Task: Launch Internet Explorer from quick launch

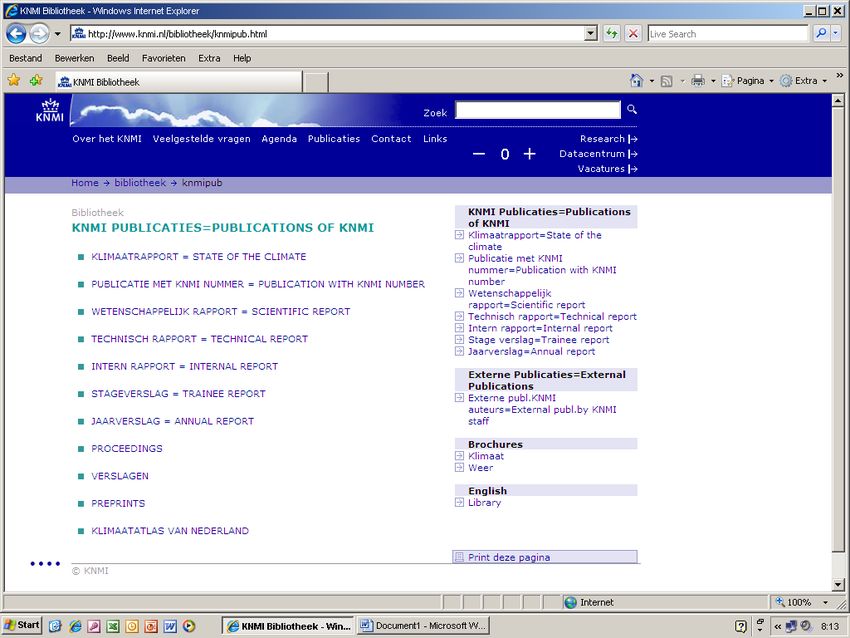Action: pos(75,626)
